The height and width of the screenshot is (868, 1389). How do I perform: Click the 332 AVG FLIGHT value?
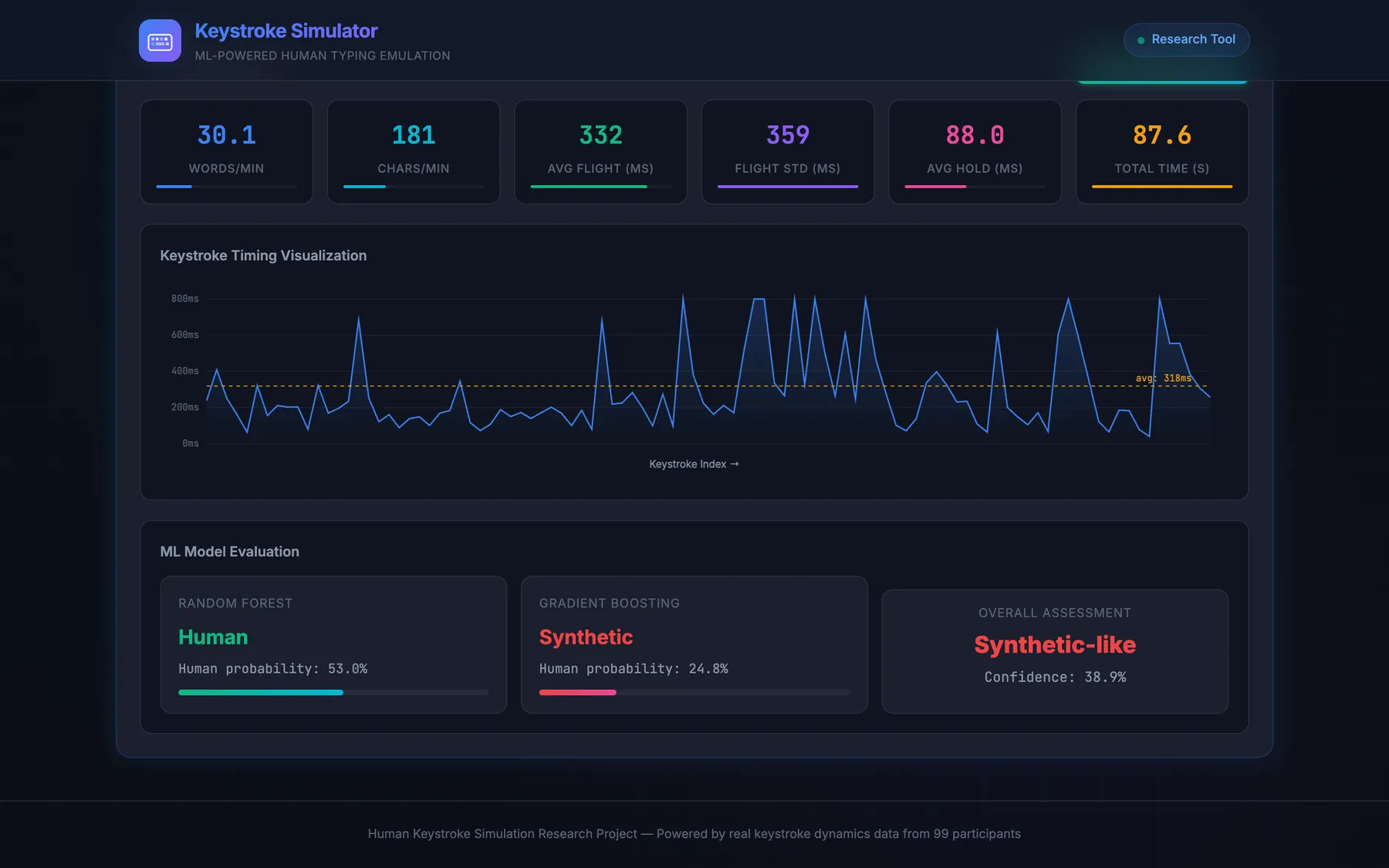point(600,135)
